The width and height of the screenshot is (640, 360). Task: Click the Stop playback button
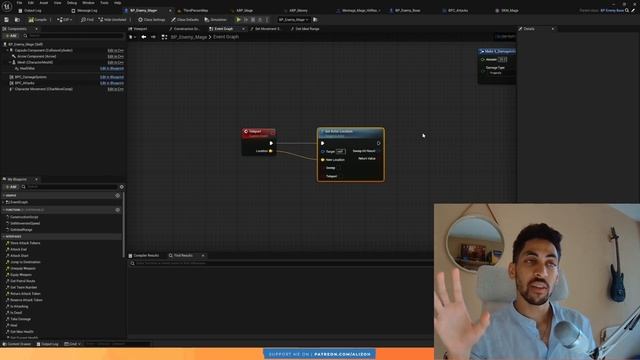(x=253, y=20)
